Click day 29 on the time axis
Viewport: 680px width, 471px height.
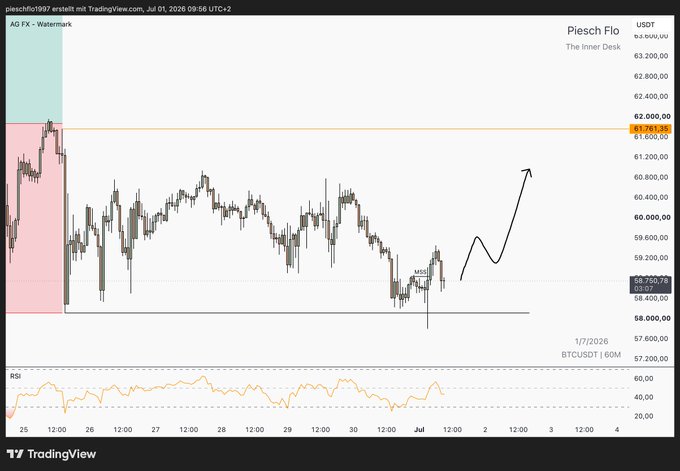(x=288, y=430)
